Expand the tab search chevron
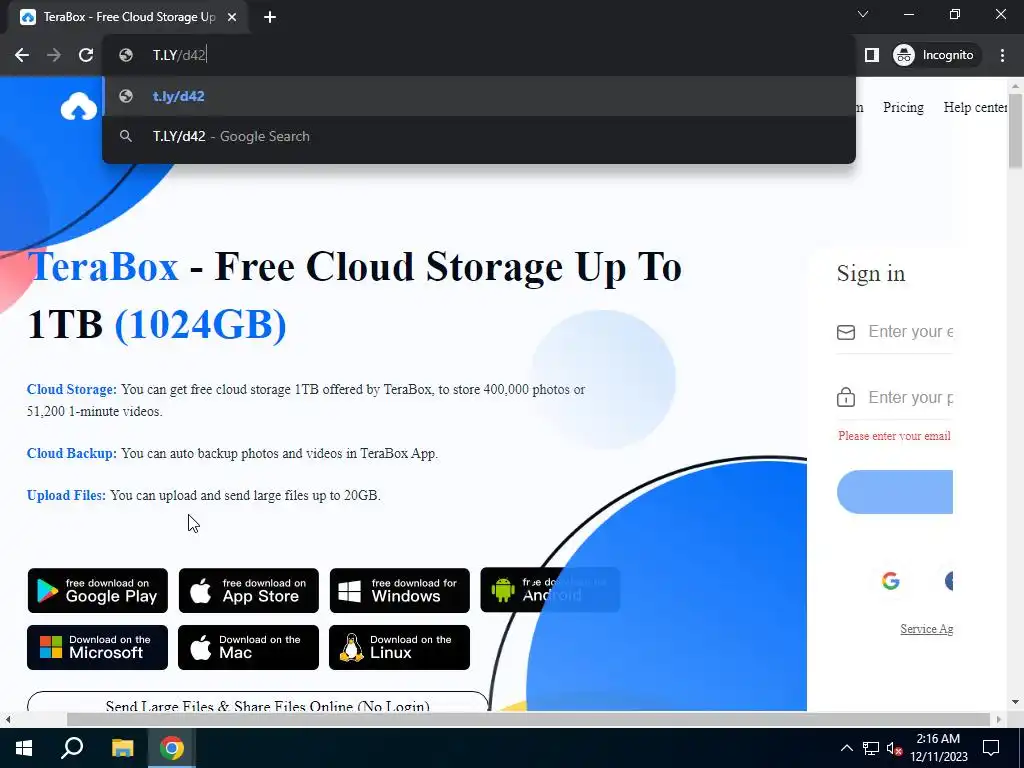1024x768 pixels. pyautogui.click(x=863, y=14)
